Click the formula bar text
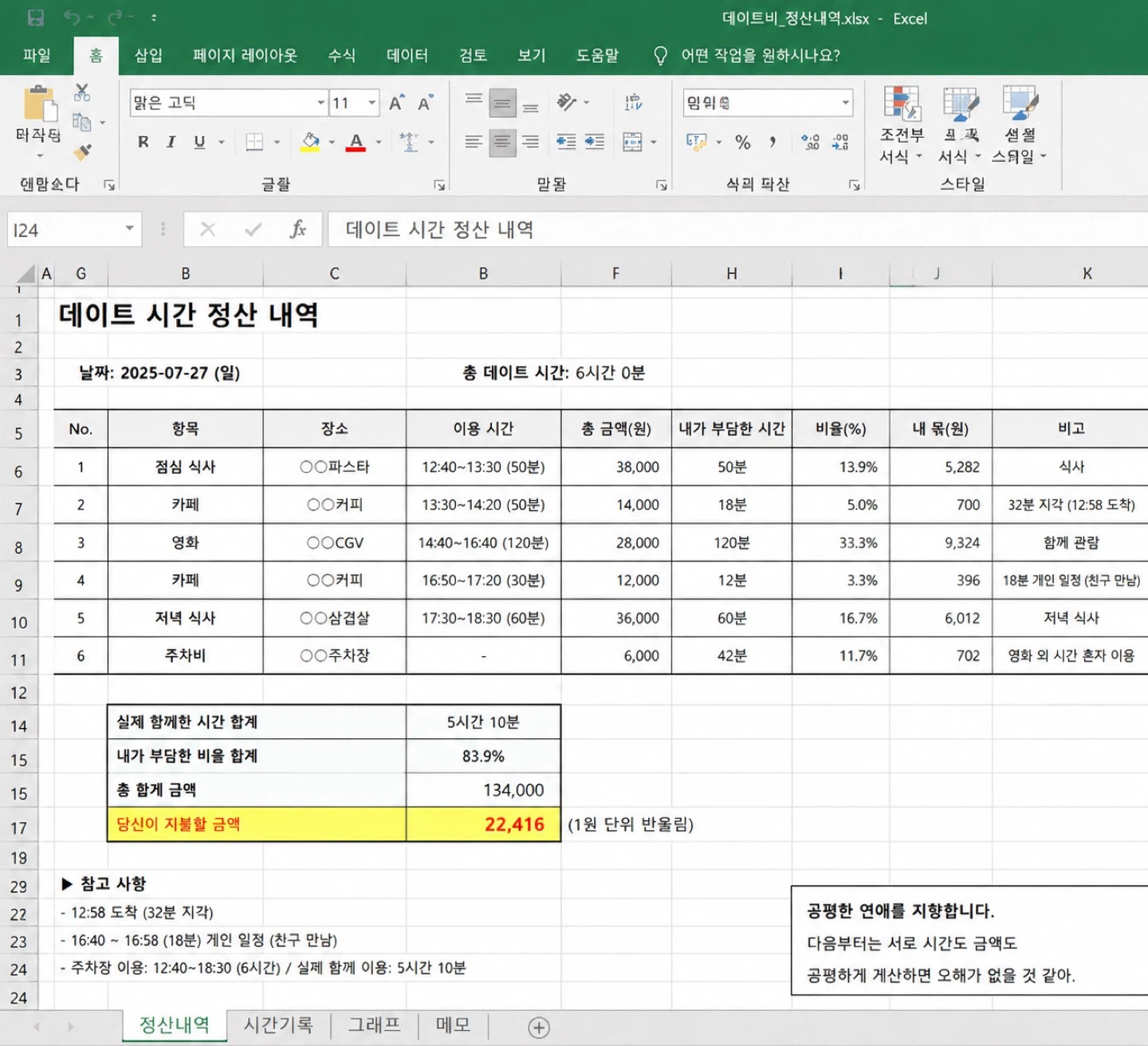This screenshot has height=1046, width=1148. click(x=439, y=230)
